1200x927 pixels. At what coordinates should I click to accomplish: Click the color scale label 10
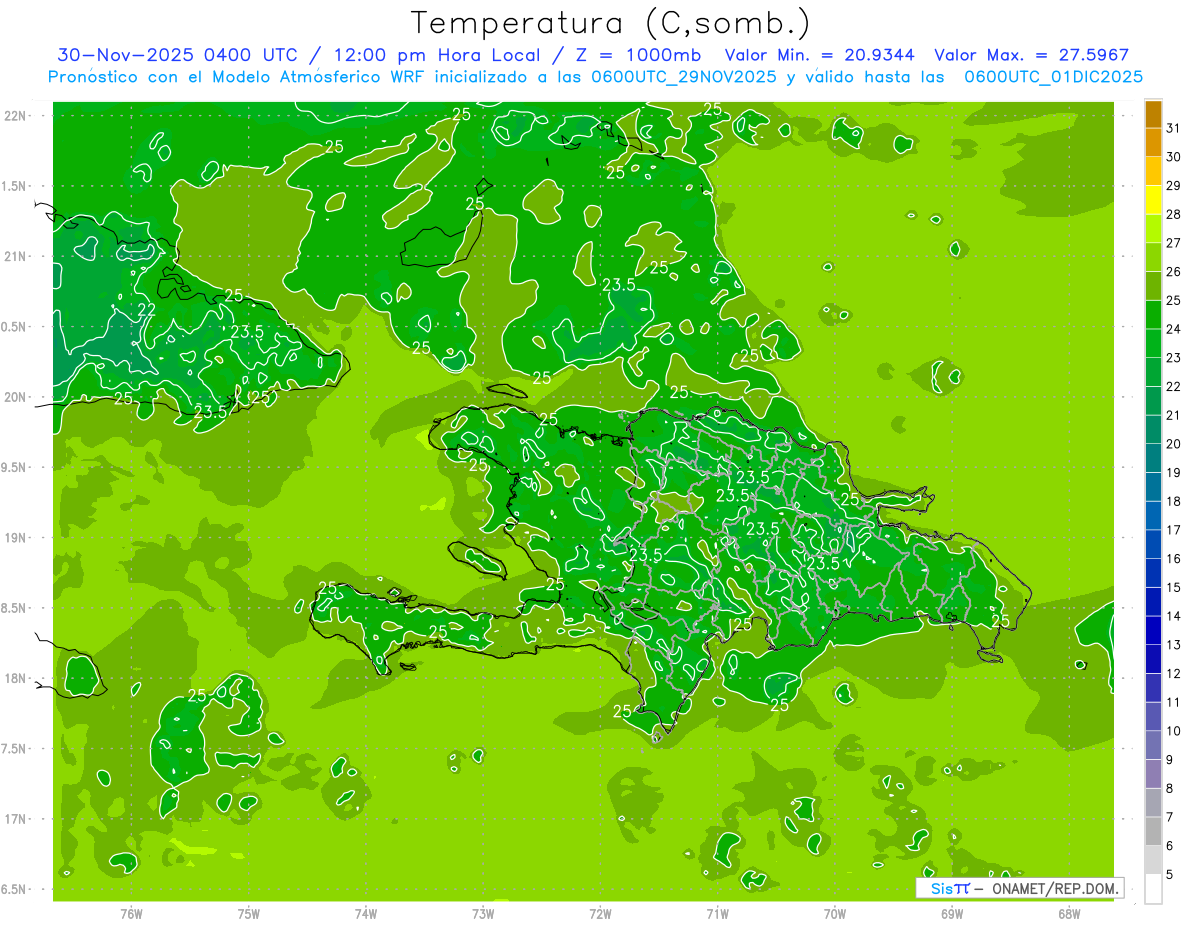(x=1174, y=731)
